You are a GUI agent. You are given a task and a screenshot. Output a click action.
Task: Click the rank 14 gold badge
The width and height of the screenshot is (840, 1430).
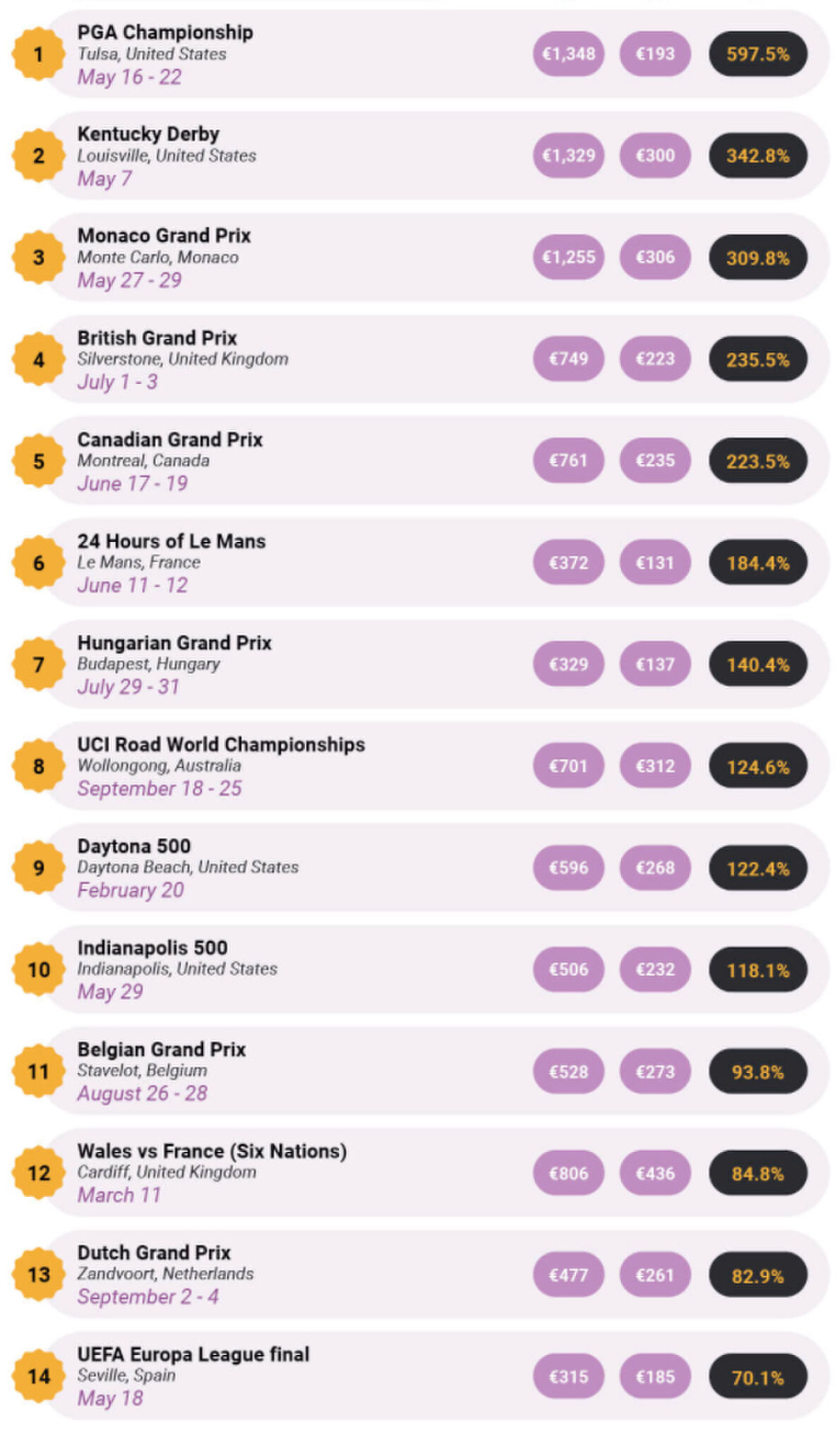pos(38,1376)
